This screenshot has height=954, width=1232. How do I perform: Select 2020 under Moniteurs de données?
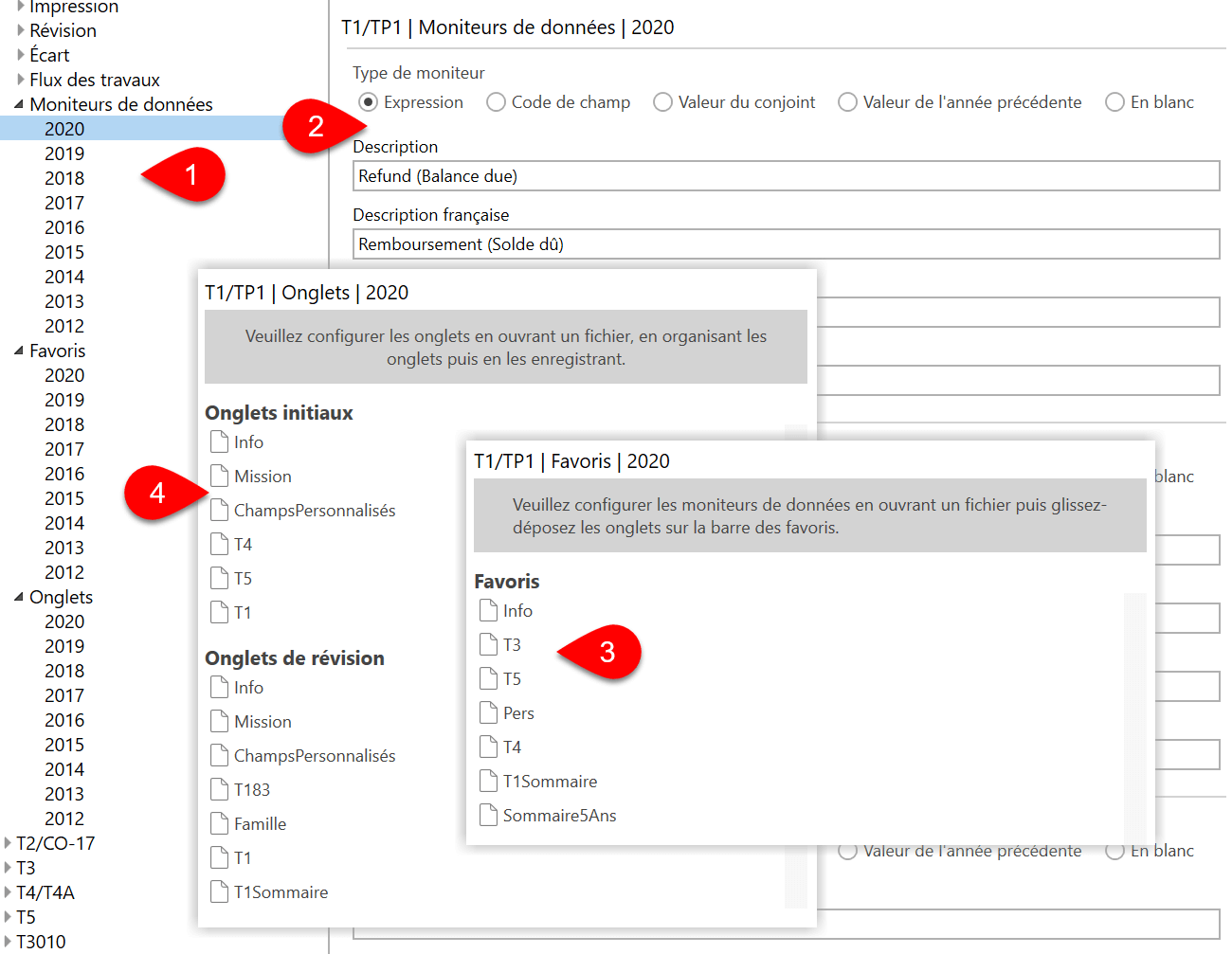pos(64,129)
